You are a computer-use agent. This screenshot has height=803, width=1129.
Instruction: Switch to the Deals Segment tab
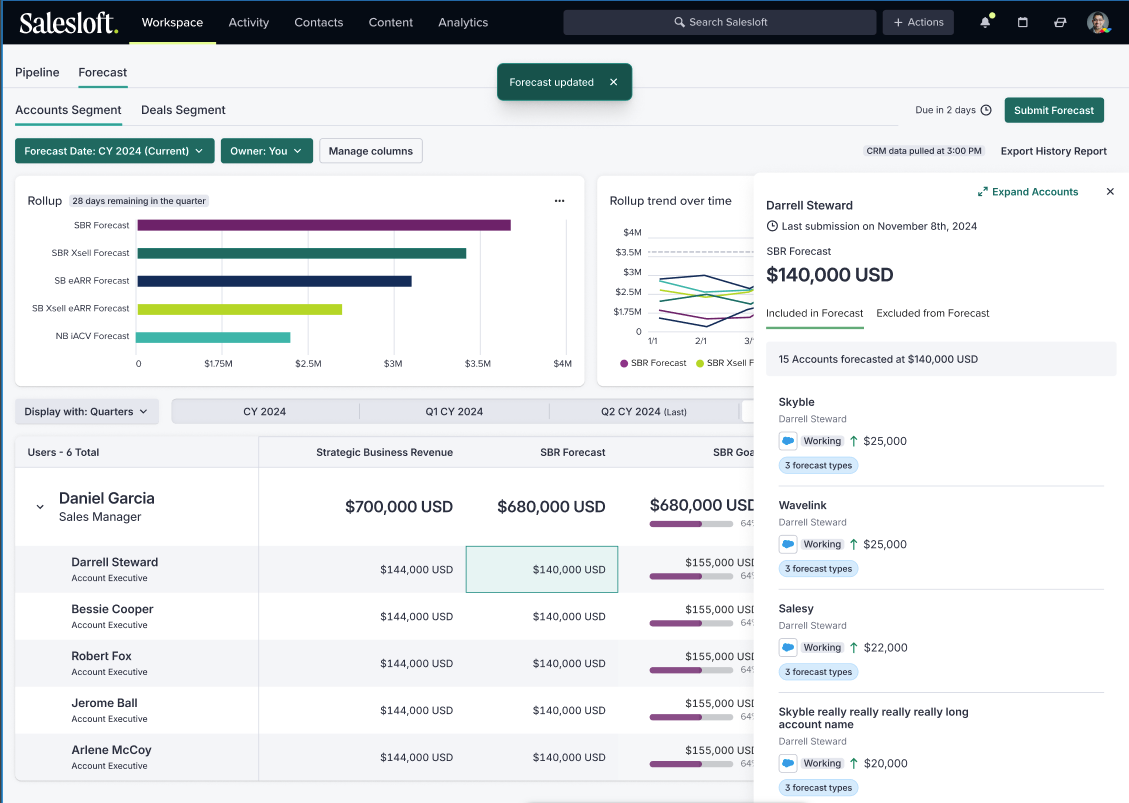[x=183, y=109]
